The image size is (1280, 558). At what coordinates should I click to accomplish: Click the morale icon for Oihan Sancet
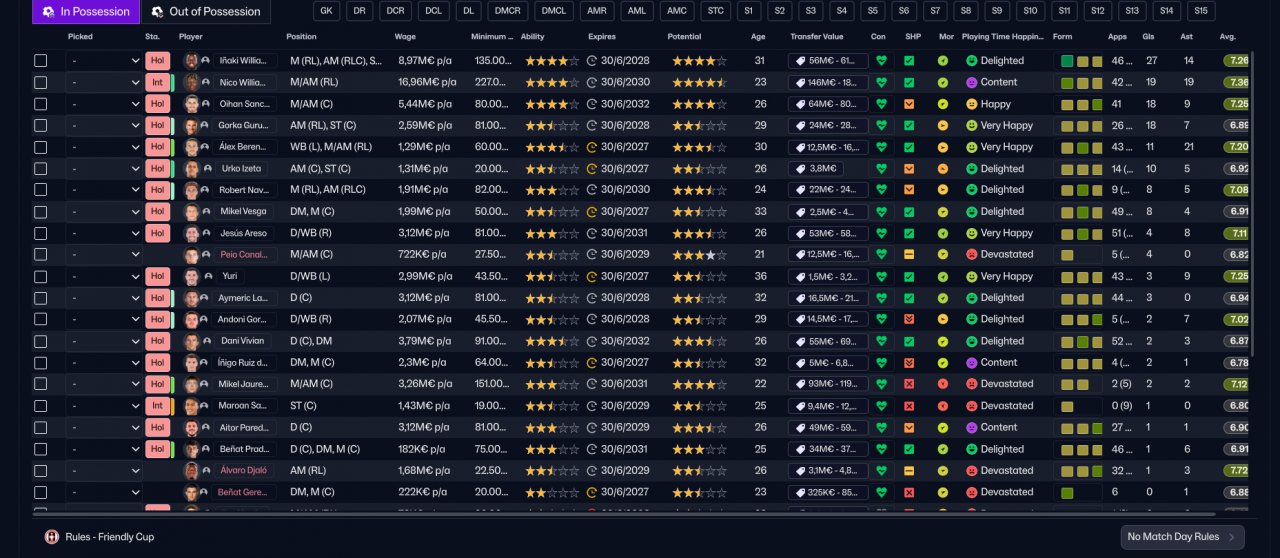coord(942,104)
